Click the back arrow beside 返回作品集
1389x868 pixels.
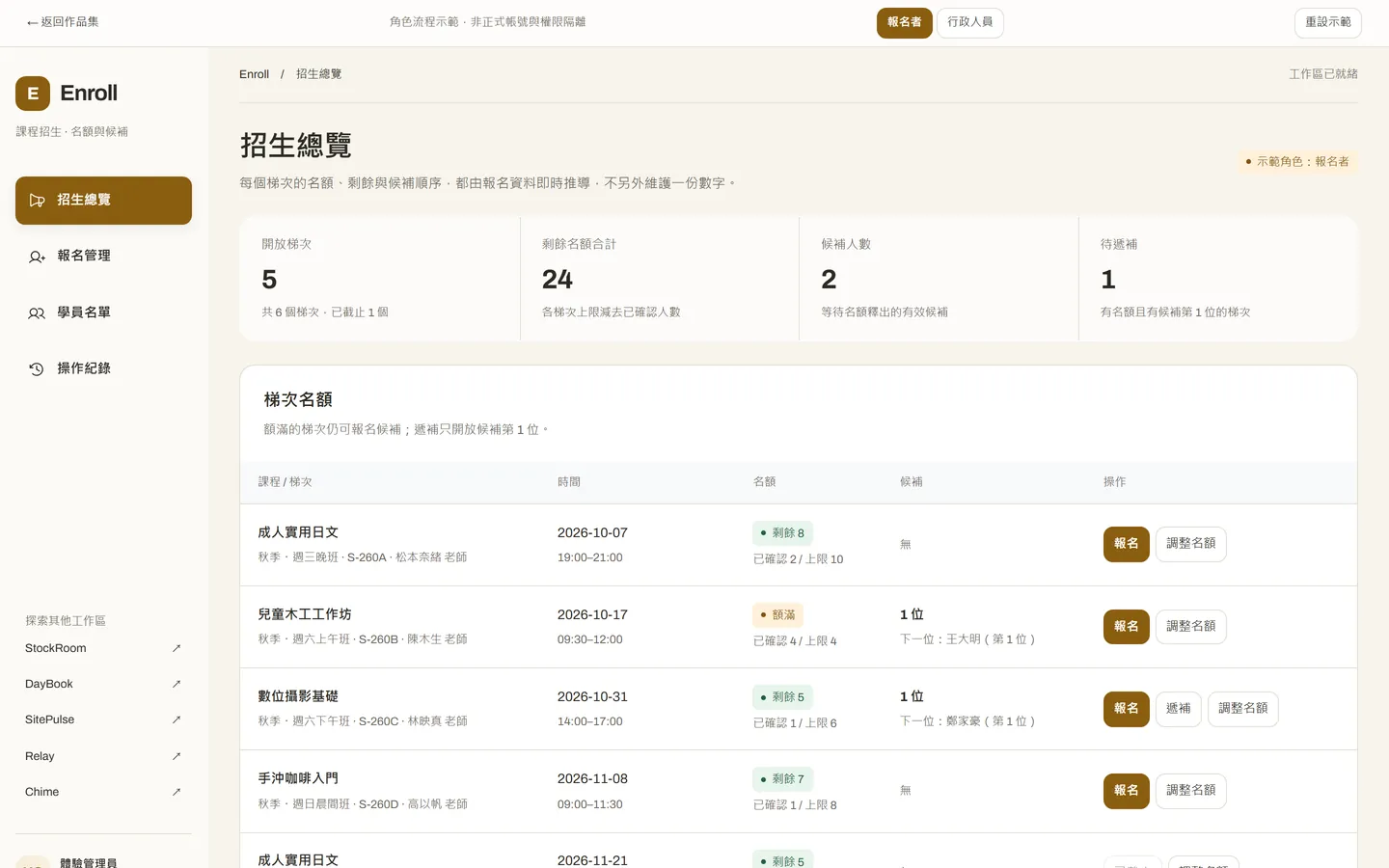pyautogui.click(x=33, y=22)
